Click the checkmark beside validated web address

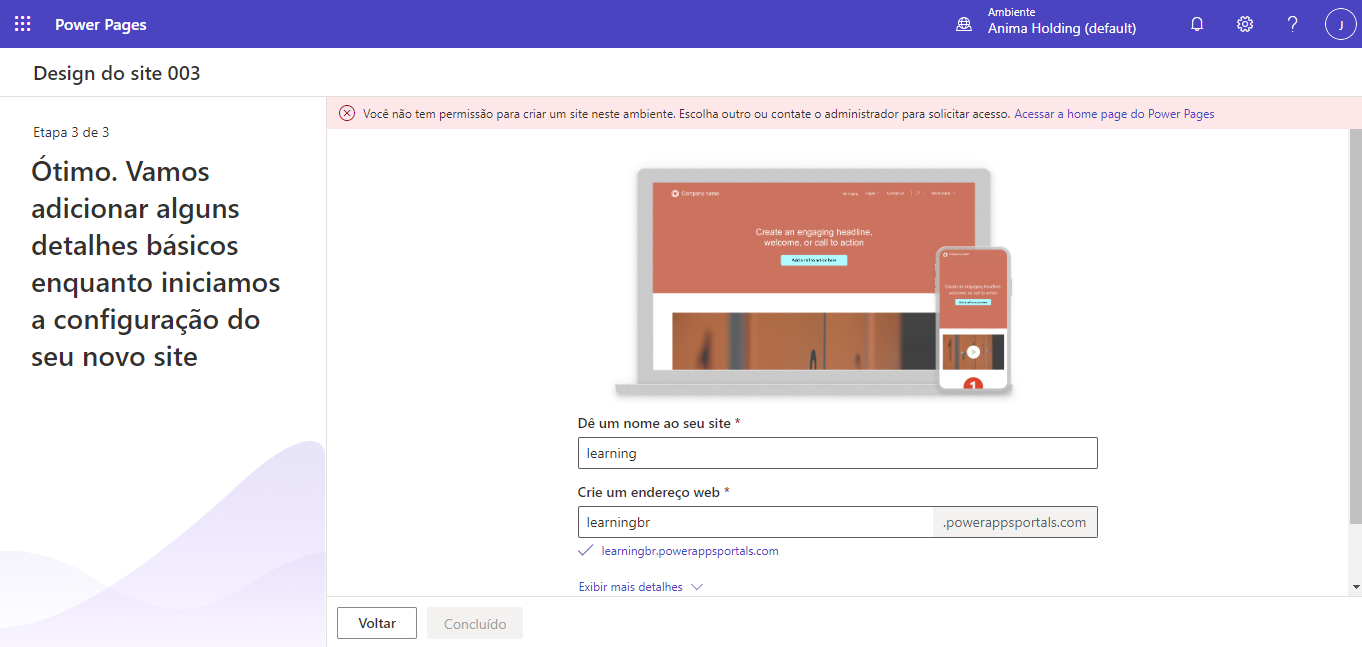pyautogui.click(x=586, y=551)
